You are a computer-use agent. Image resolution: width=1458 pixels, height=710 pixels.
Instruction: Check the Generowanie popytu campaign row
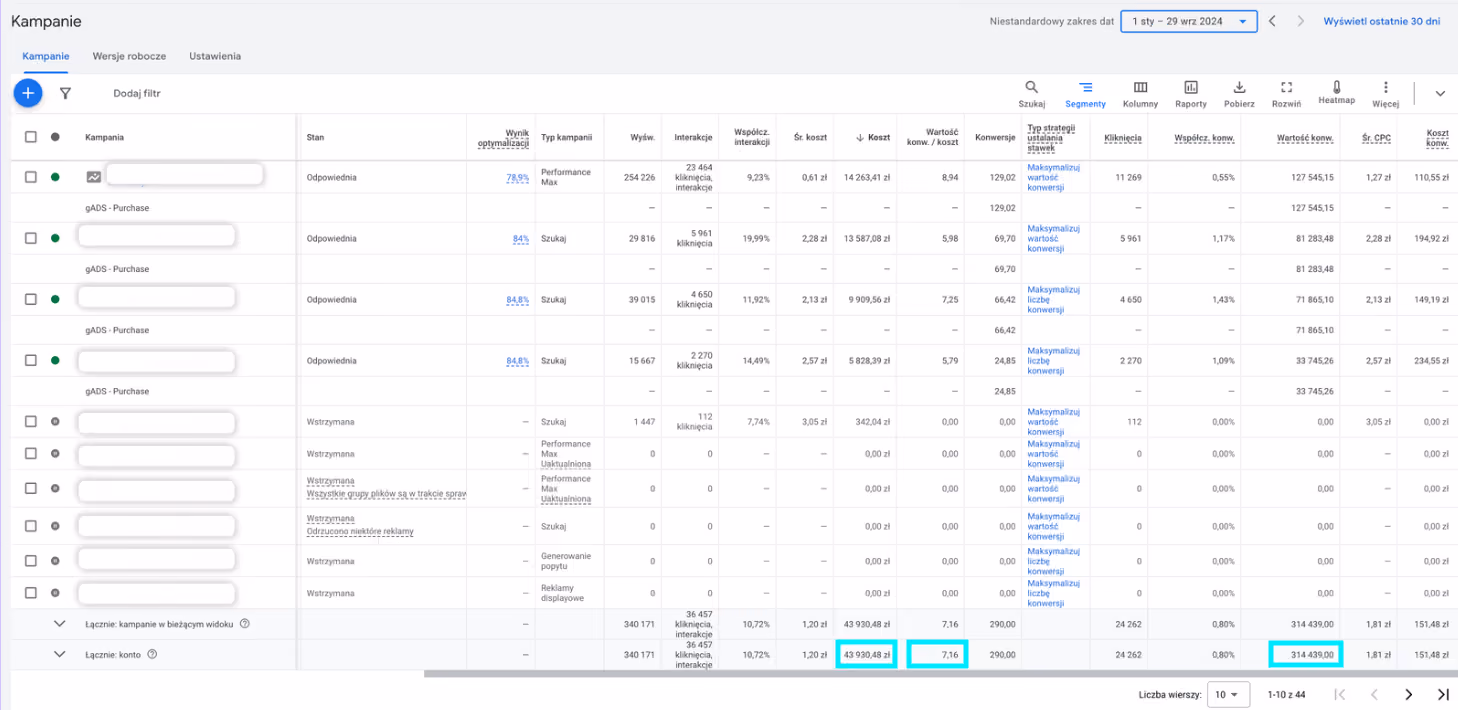click(x=30, y=561)
